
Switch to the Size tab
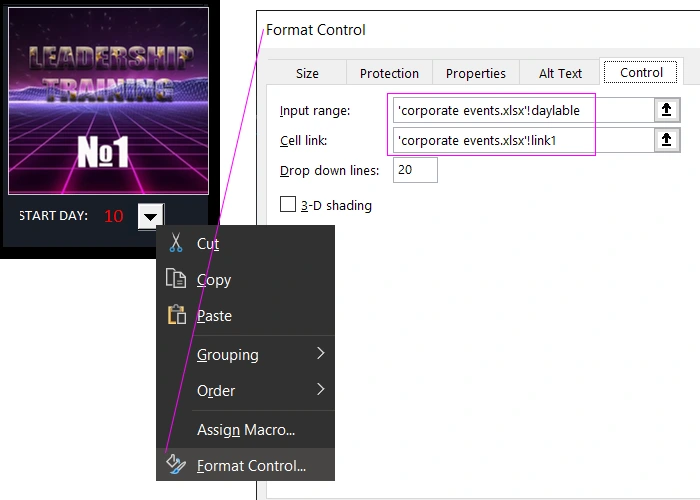click(307, 73)
